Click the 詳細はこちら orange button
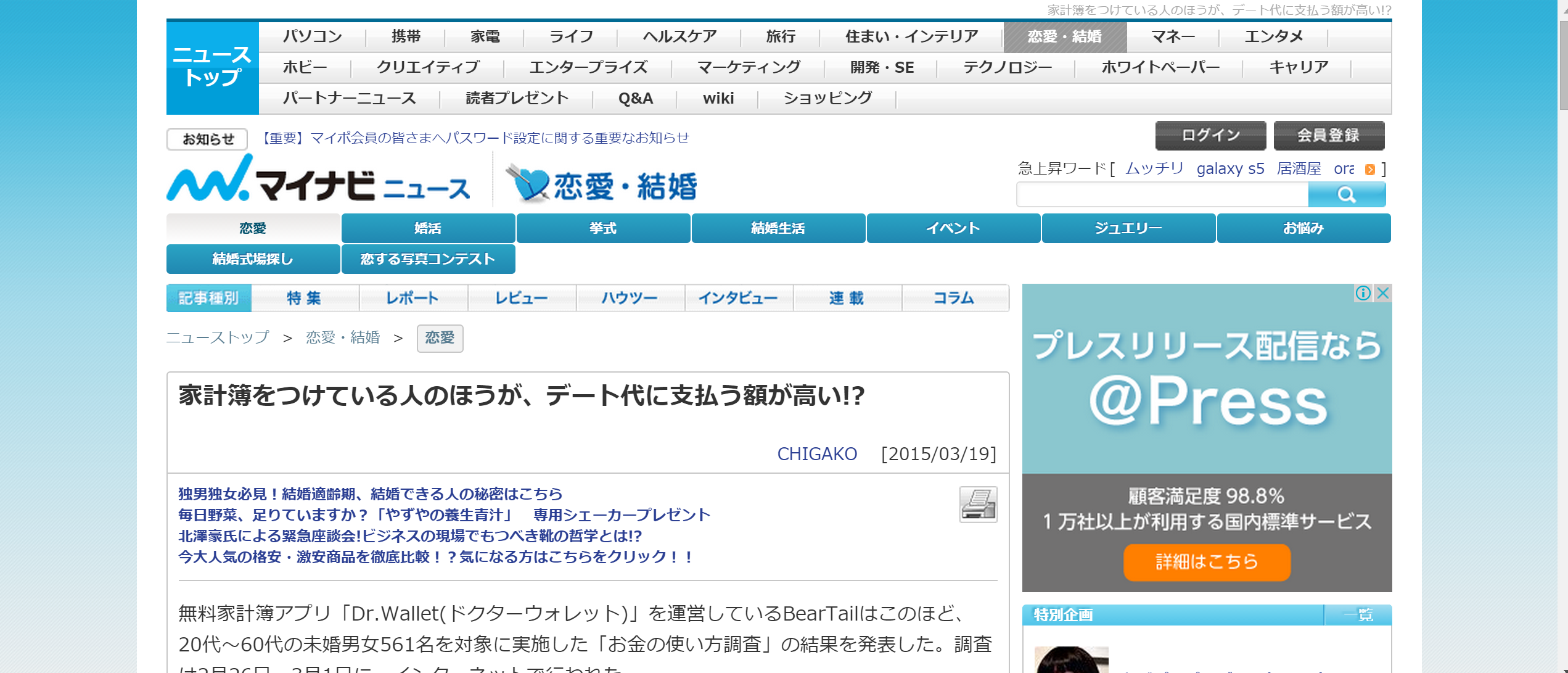The width and height of the screenshot is (1568, 673). coord(1207,562)
